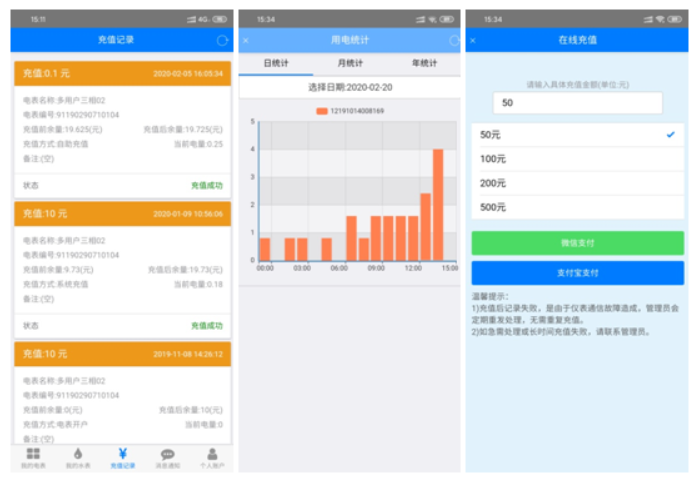Pick the 200元 recharge amount

(577, 183)
